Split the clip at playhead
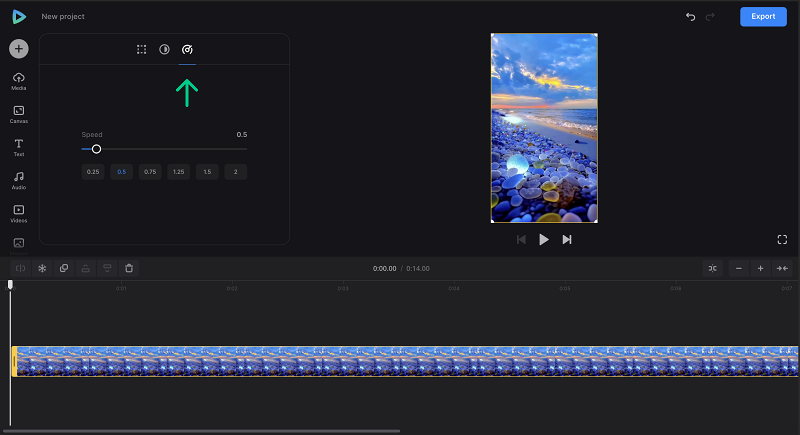Screen dimensions: 800x435 [20, 268]
